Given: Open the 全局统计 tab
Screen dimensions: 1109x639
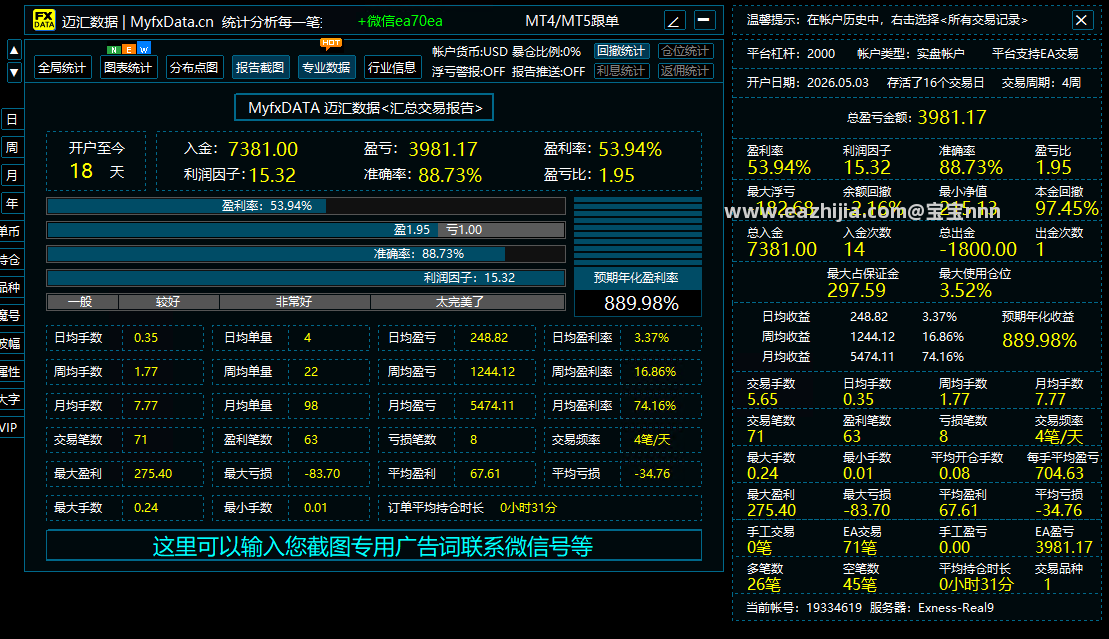Looking at the screenshot, I should pyautogui.click(x=62, y=67).
